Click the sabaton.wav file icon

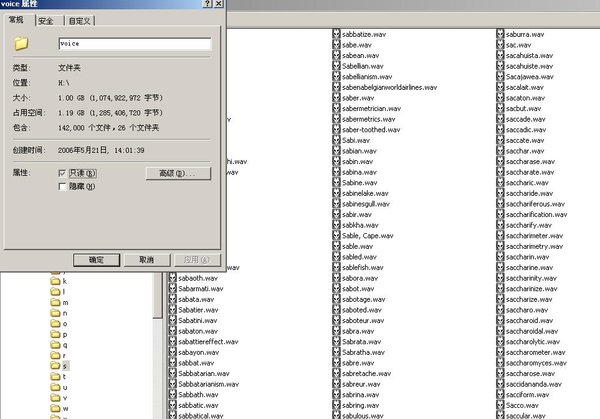point(171,331)
